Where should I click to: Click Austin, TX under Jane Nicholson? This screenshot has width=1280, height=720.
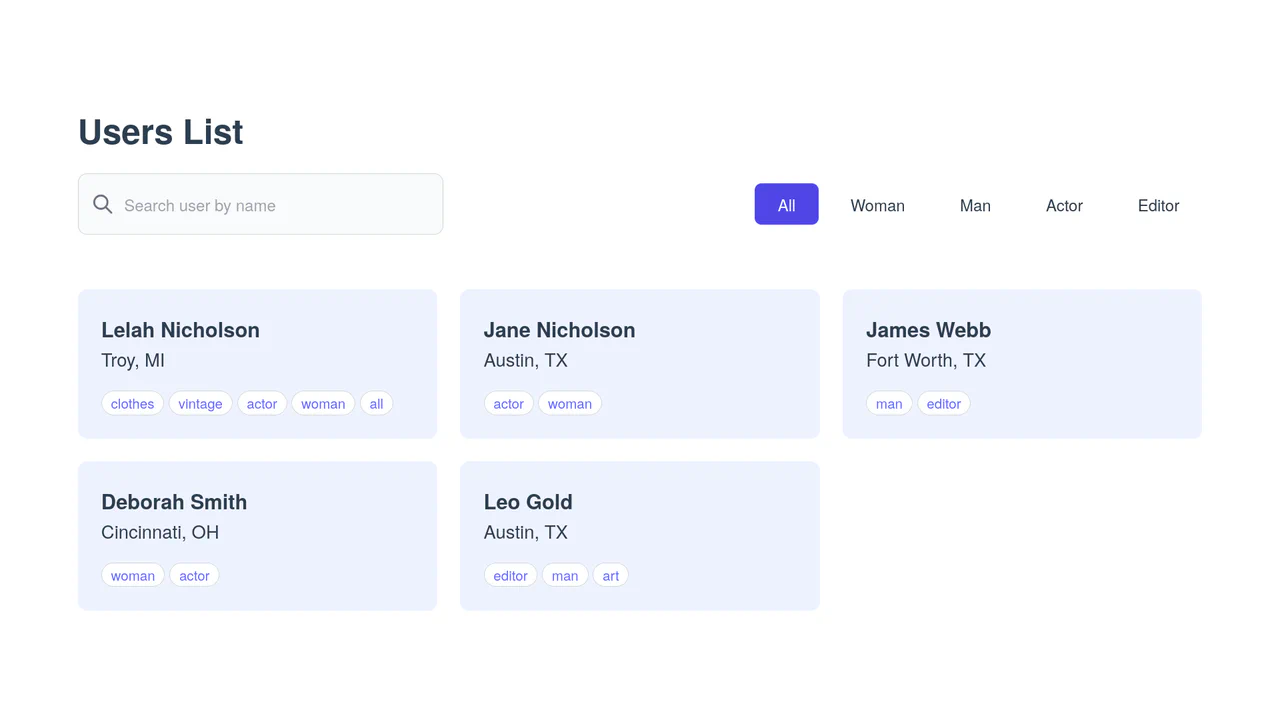526,360
